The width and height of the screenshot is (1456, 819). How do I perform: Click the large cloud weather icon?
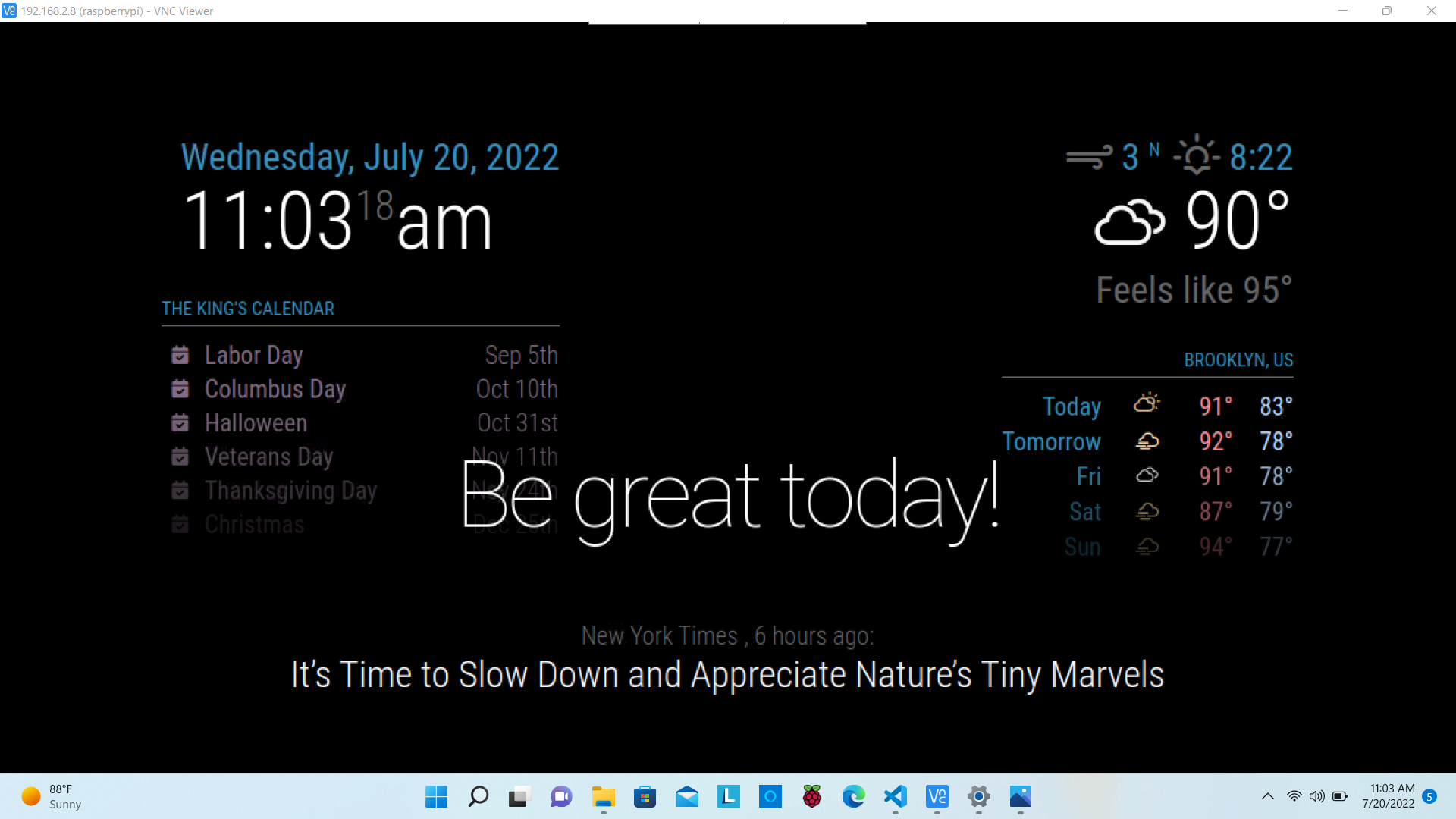1130,222
